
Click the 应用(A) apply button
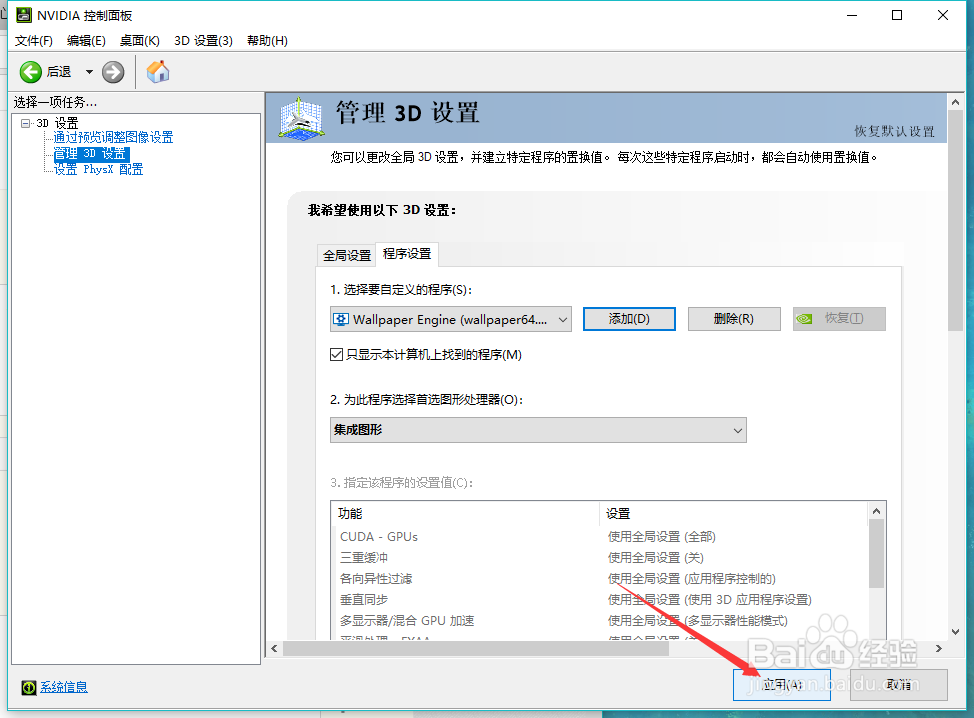pyautogui.click(x=781, y=685)
